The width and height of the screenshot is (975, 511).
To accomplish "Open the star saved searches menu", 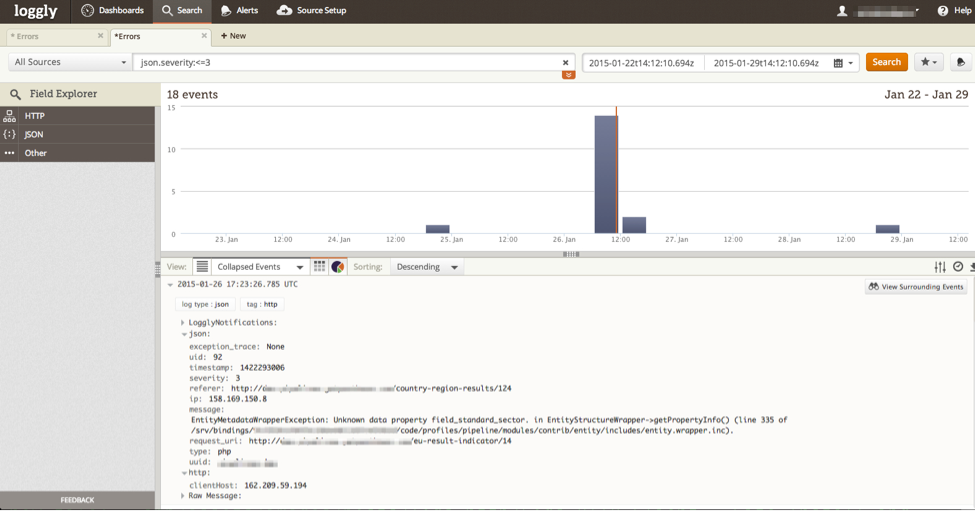I will click(929, 62).
